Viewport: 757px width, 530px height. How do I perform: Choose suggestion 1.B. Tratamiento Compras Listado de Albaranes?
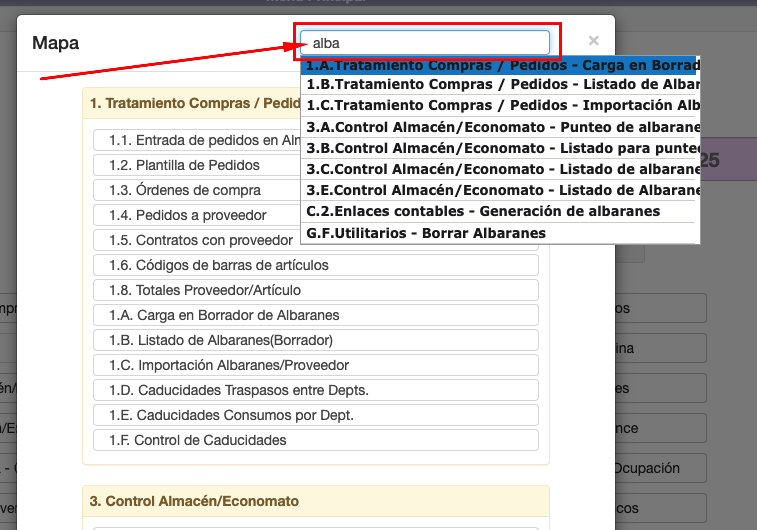[500, 85]
